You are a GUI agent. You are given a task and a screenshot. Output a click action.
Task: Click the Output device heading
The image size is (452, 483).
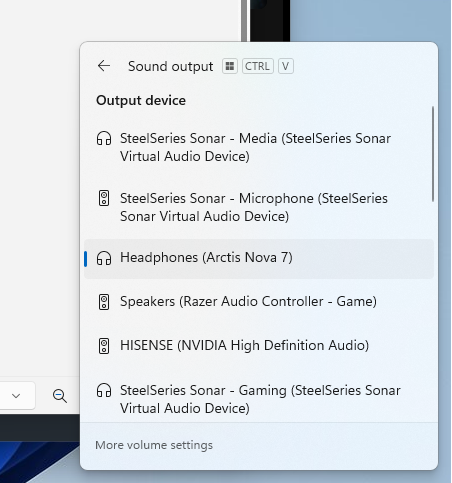(141, 101)
